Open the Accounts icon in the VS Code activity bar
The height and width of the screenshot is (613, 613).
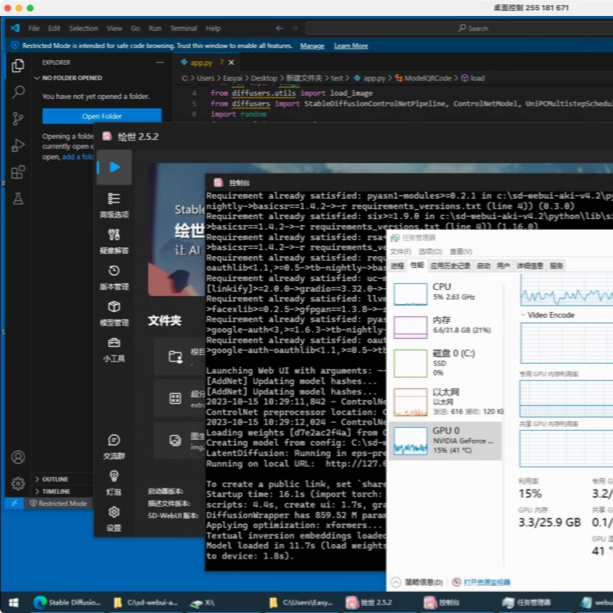click(18, 457)
